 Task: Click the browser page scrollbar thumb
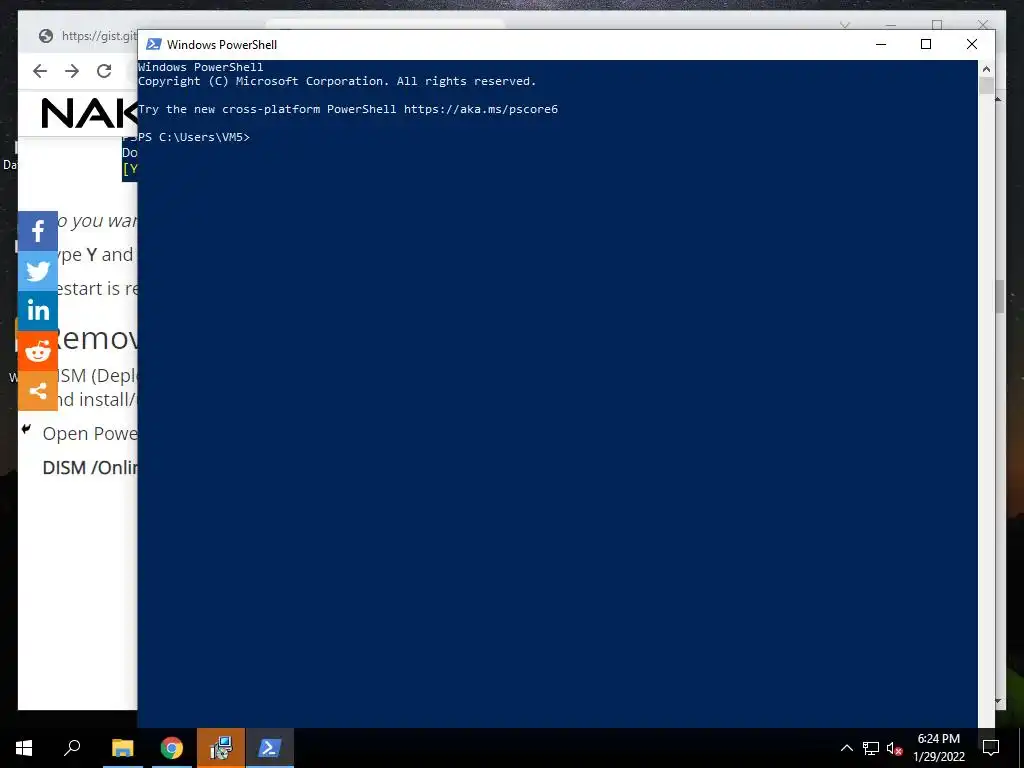999,296
